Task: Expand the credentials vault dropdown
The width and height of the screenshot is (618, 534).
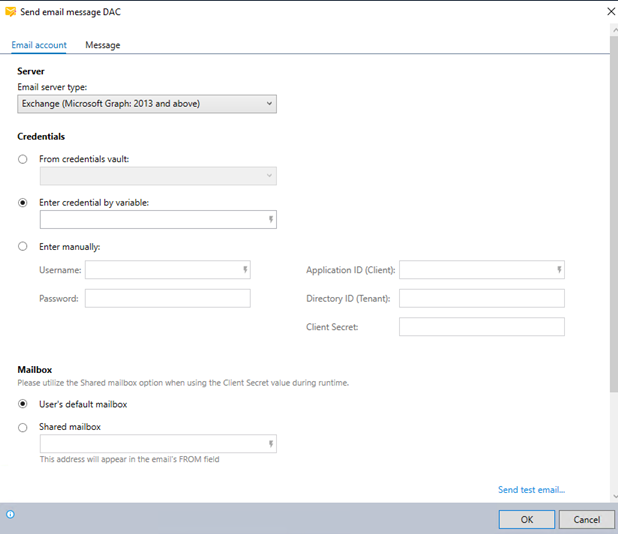Action: pyautogui.click(x=157, y=176)
